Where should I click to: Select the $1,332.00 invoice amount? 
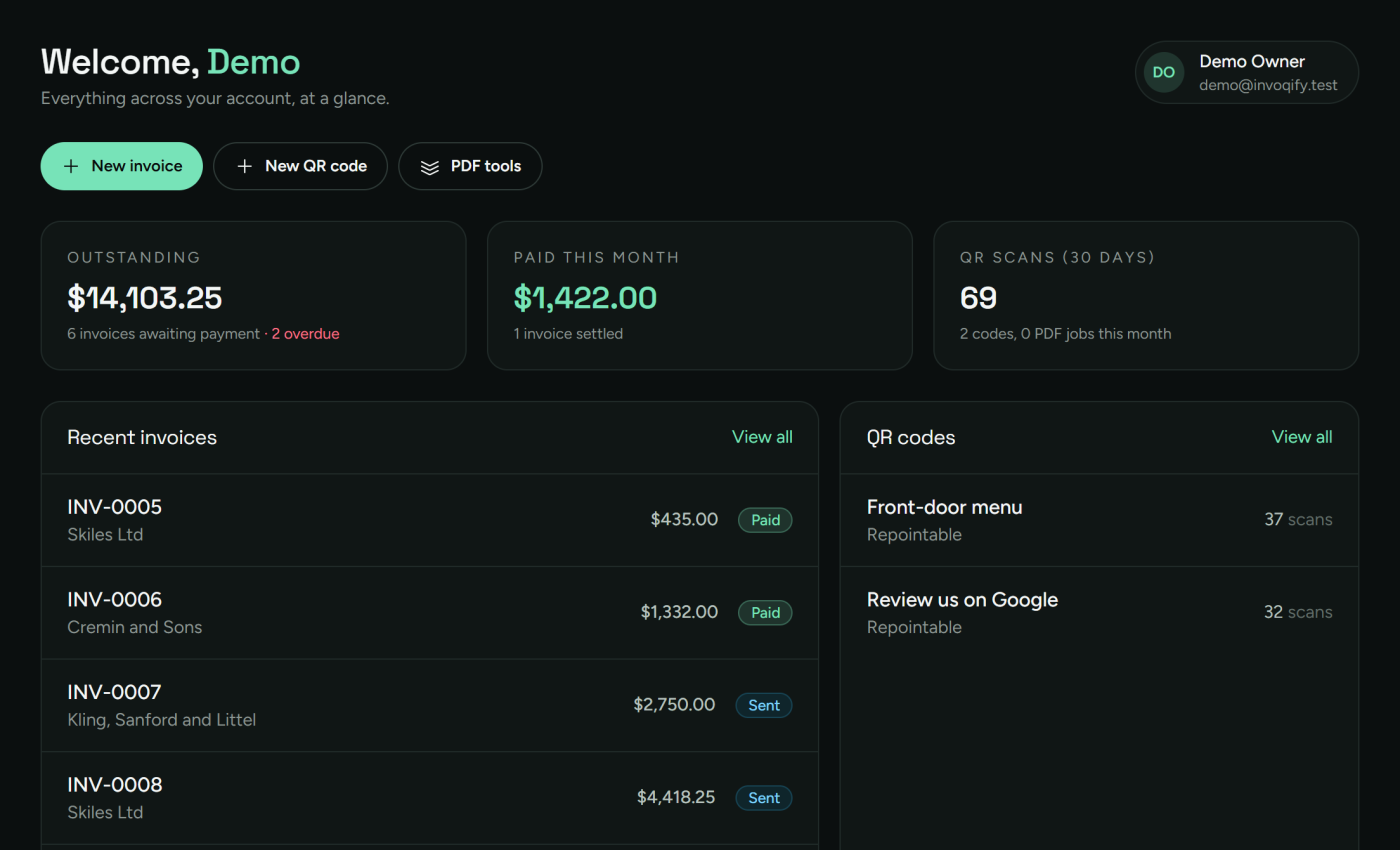tap(679, 612)
